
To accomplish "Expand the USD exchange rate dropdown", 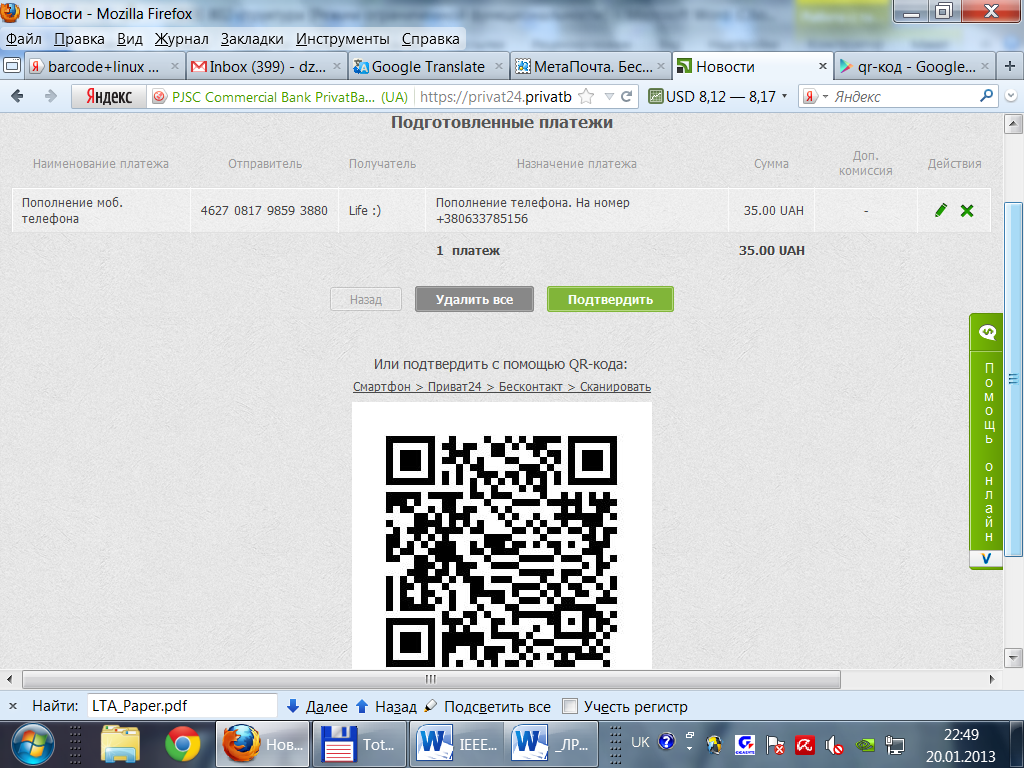I will coord(784,96).
